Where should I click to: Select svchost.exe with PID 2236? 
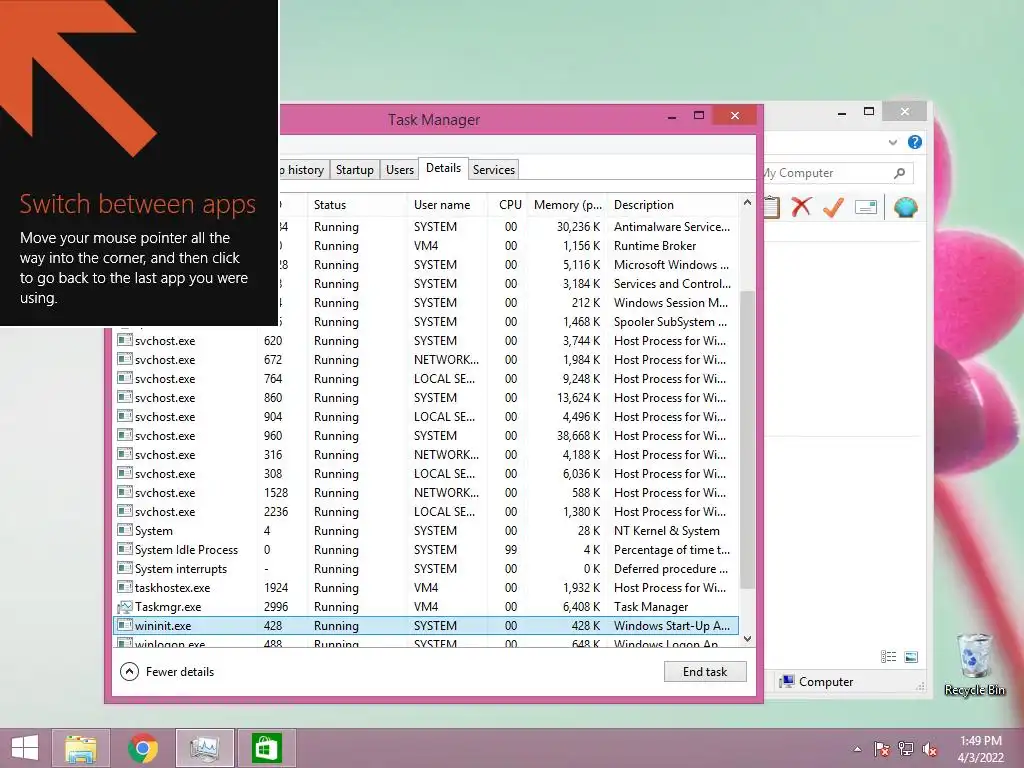click(426, 512)
